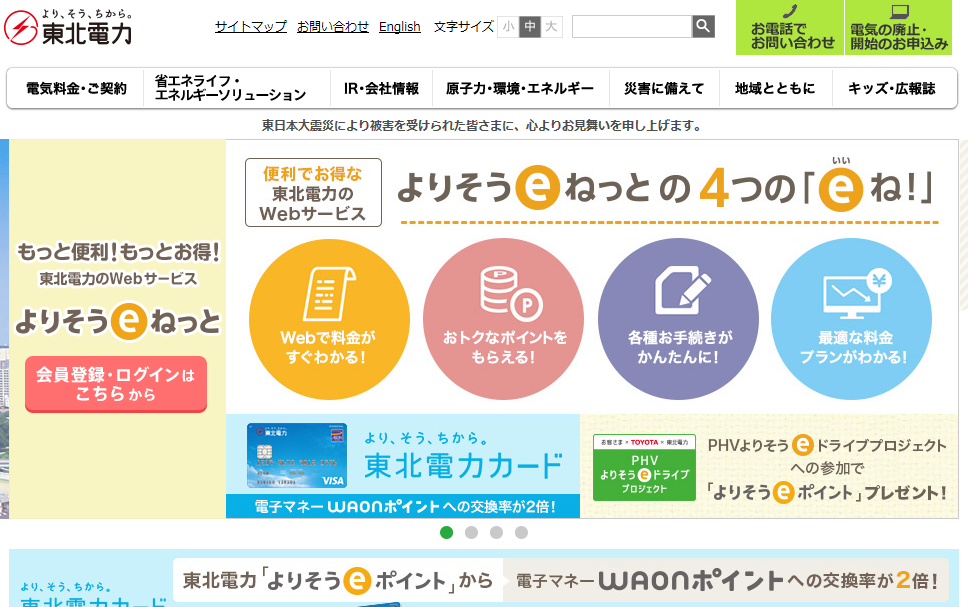
Task: Set text size to 中
Action: pos(530,27)
